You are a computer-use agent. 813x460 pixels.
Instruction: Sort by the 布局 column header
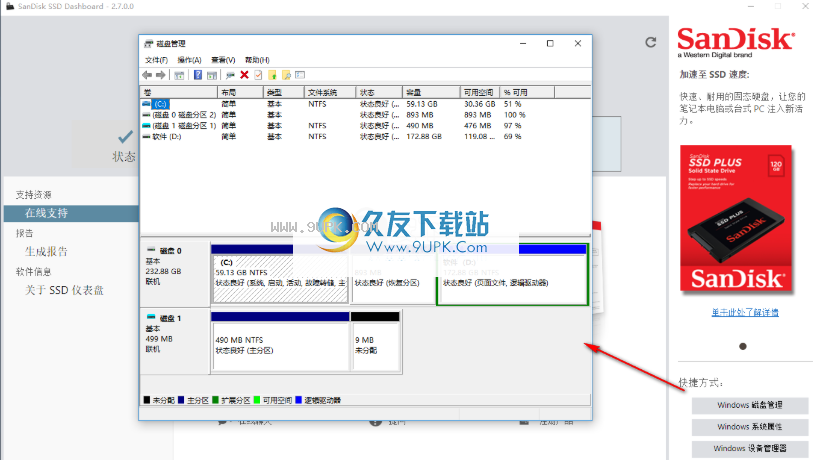(240, 92)
